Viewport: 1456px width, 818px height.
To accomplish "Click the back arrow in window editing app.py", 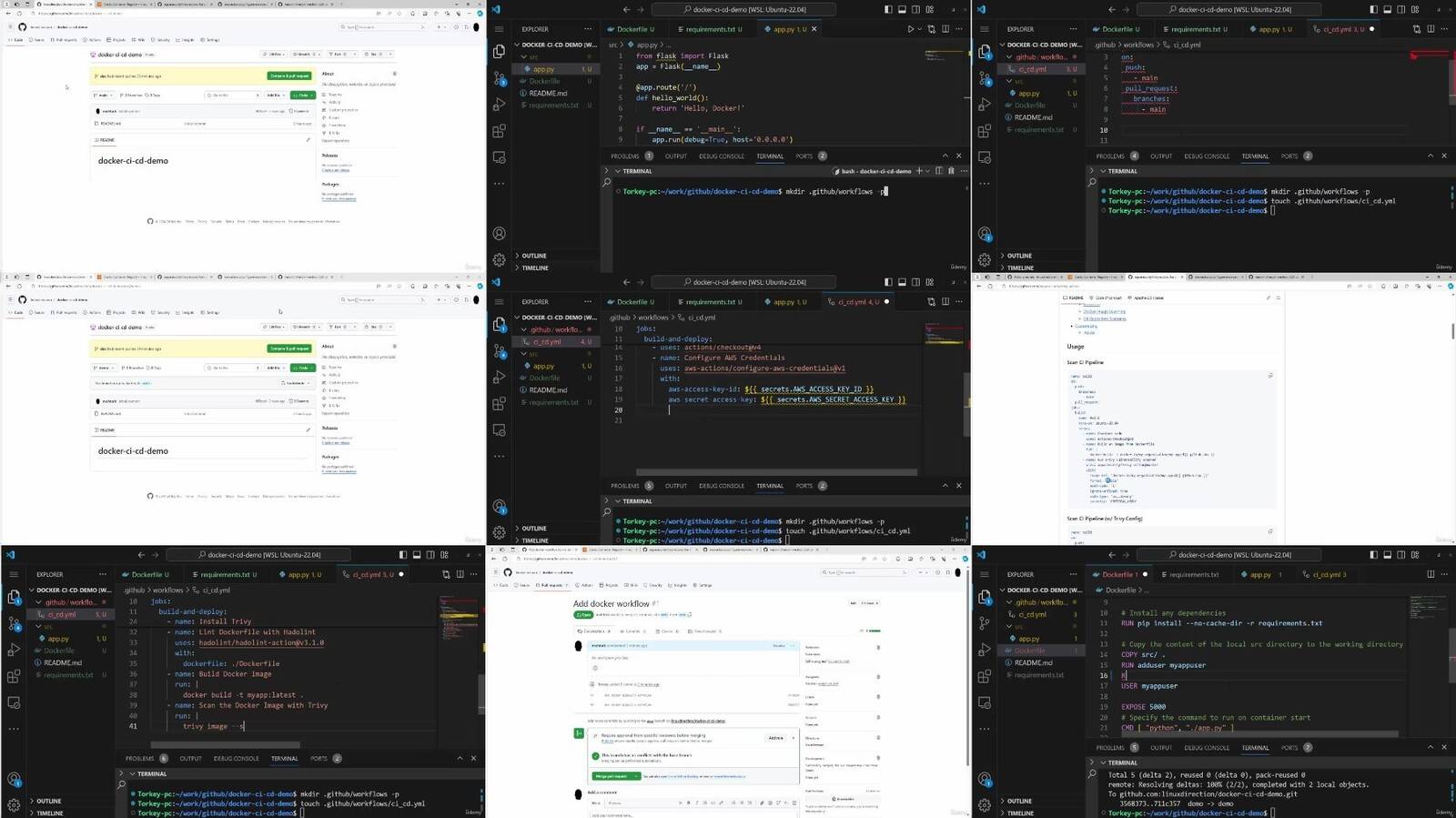I will 626,9.
